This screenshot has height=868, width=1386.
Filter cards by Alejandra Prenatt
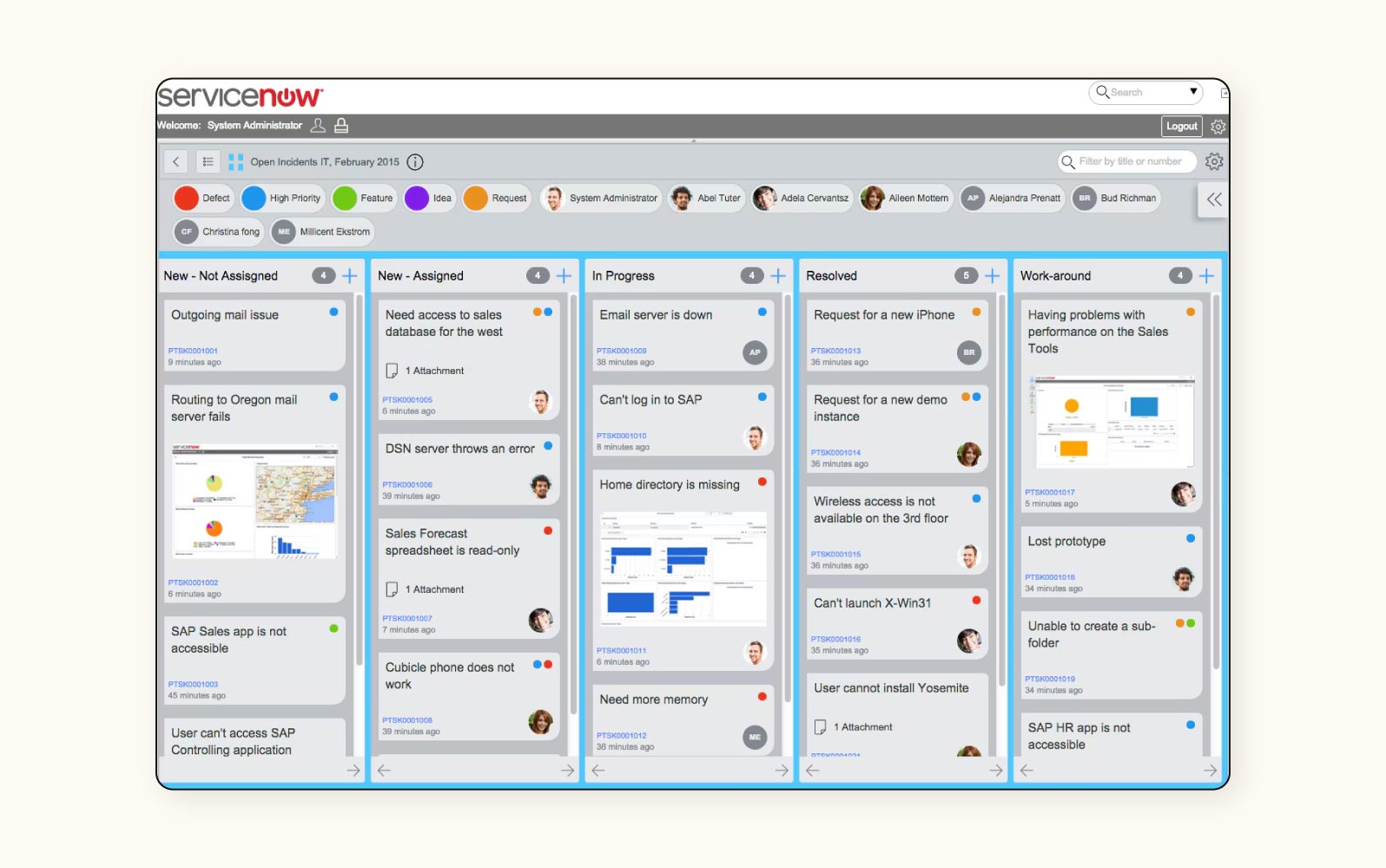pos(1012,198)
